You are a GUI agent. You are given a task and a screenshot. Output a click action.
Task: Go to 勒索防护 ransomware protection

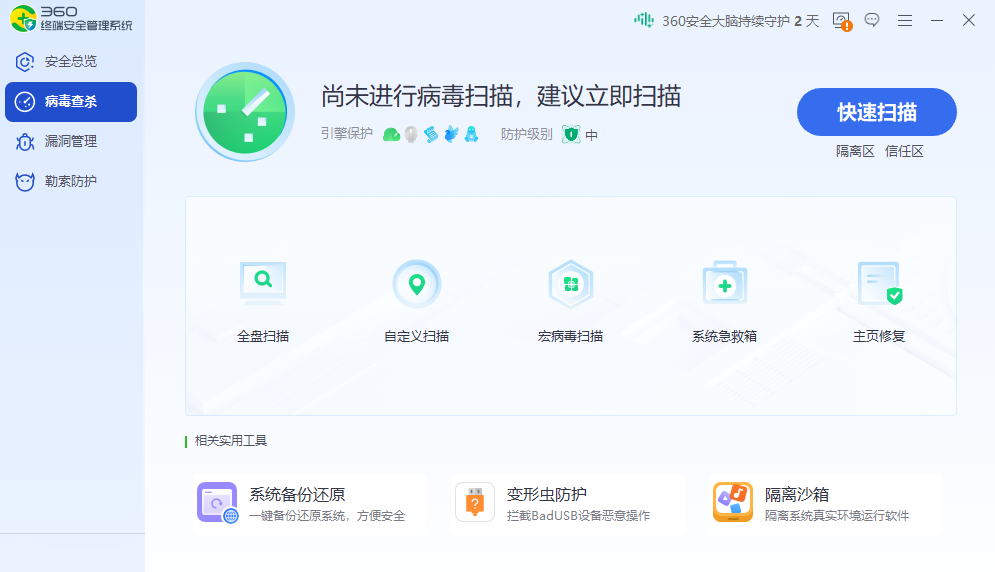[70, 181]
